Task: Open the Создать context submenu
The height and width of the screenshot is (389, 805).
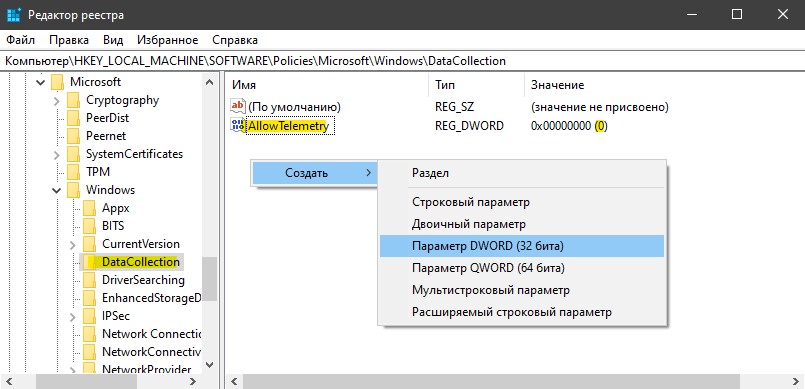Action: tap(314, 173)
